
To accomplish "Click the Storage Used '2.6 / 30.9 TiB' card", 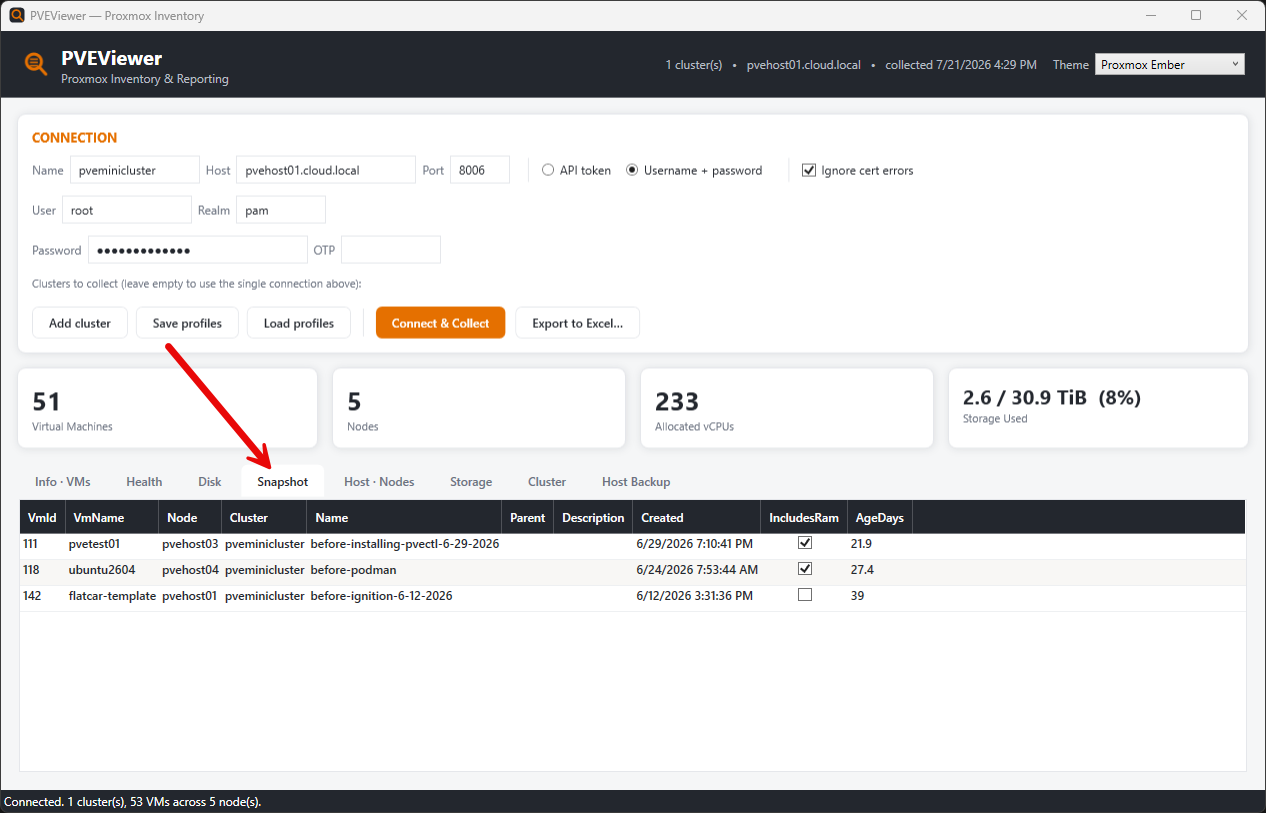I will 1098,408.
